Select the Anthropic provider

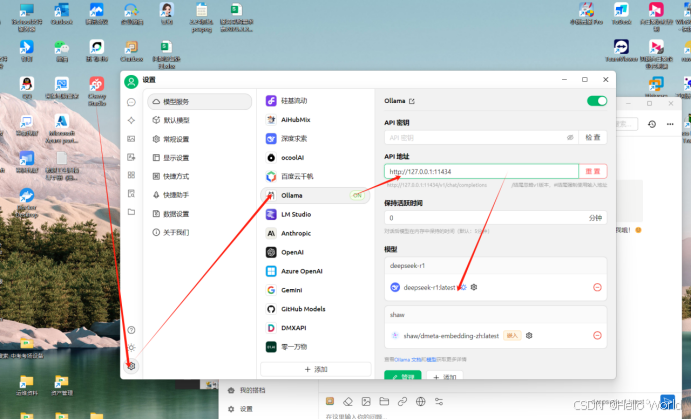[x=315, y=234]
